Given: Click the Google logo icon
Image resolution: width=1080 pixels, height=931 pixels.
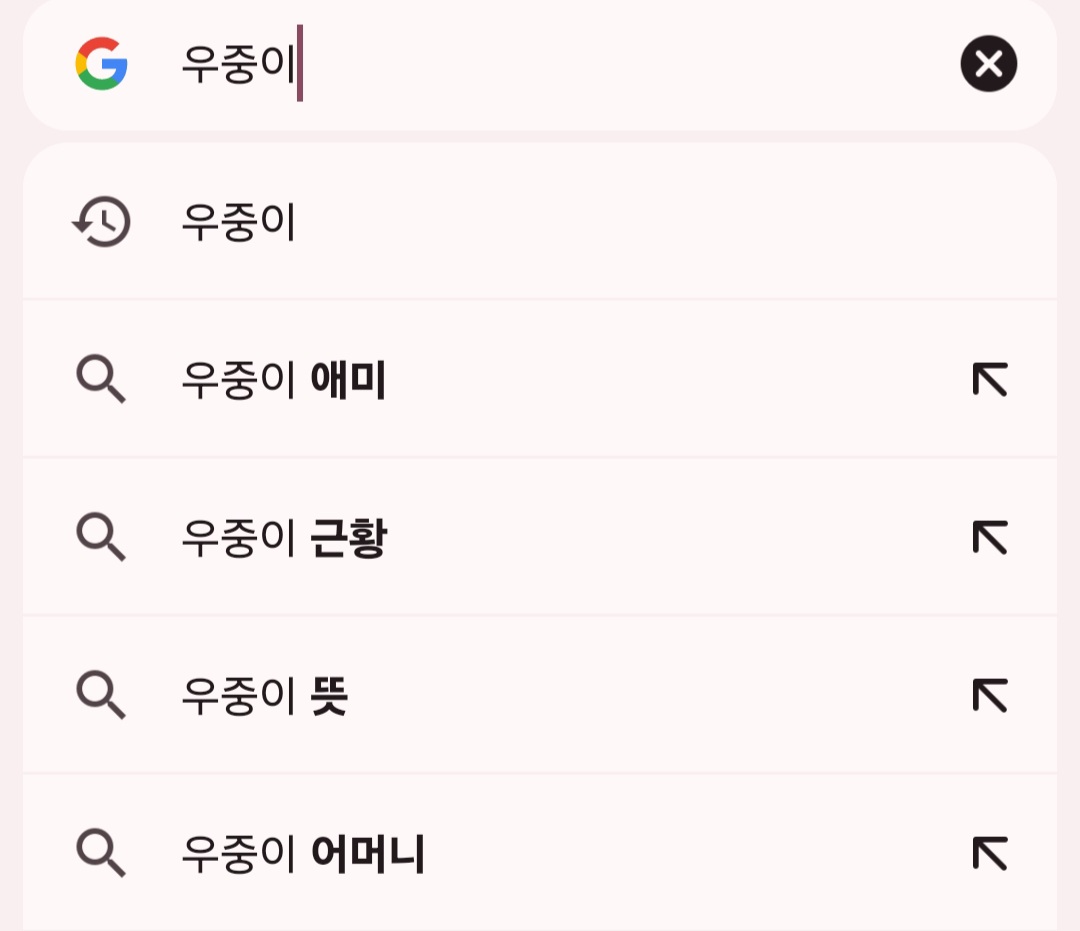Looking at the screenshot, I should 101,64.
